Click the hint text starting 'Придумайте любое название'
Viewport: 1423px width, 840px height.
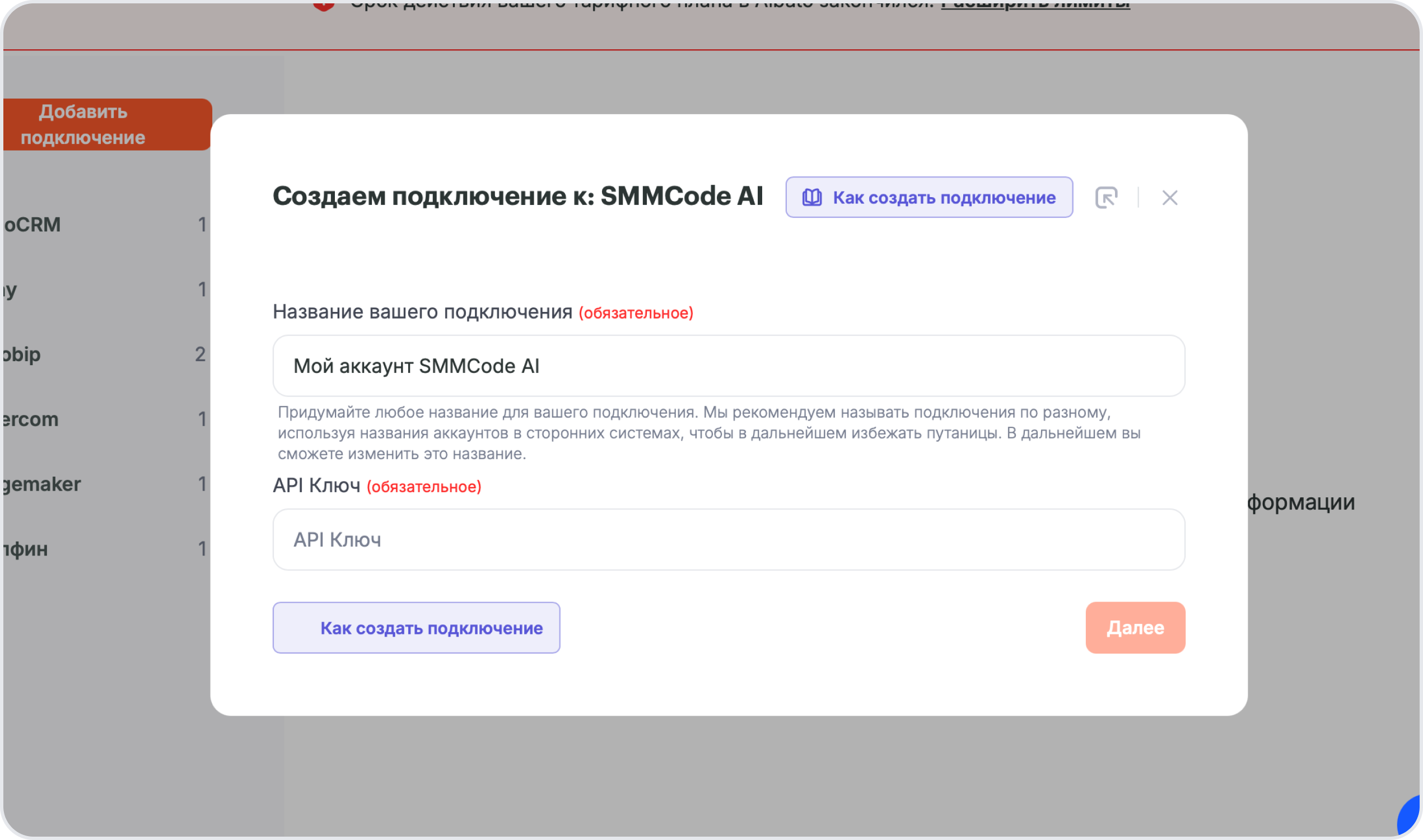click(x=708, y=433)
